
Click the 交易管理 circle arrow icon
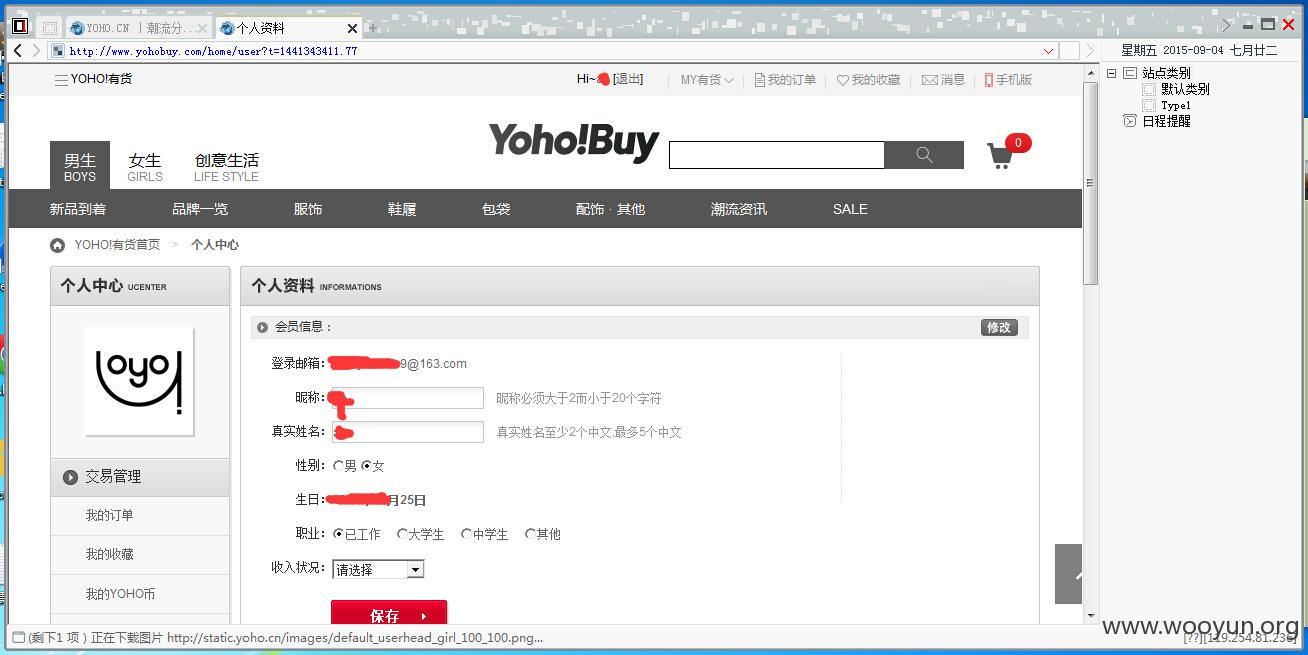(70, 477)
